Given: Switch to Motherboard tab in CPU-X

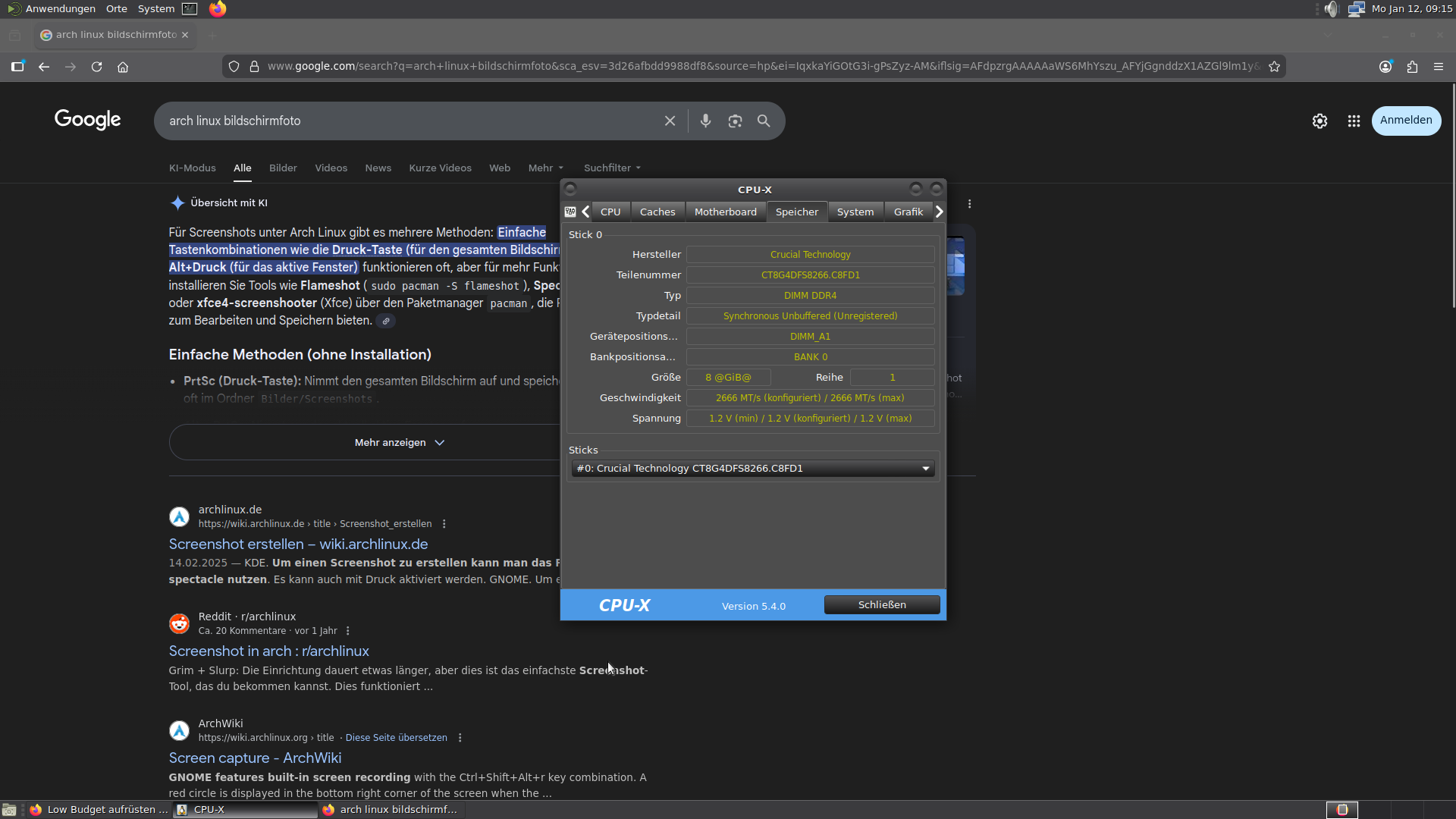Looking at the screenshot, I should pos(725,212).
